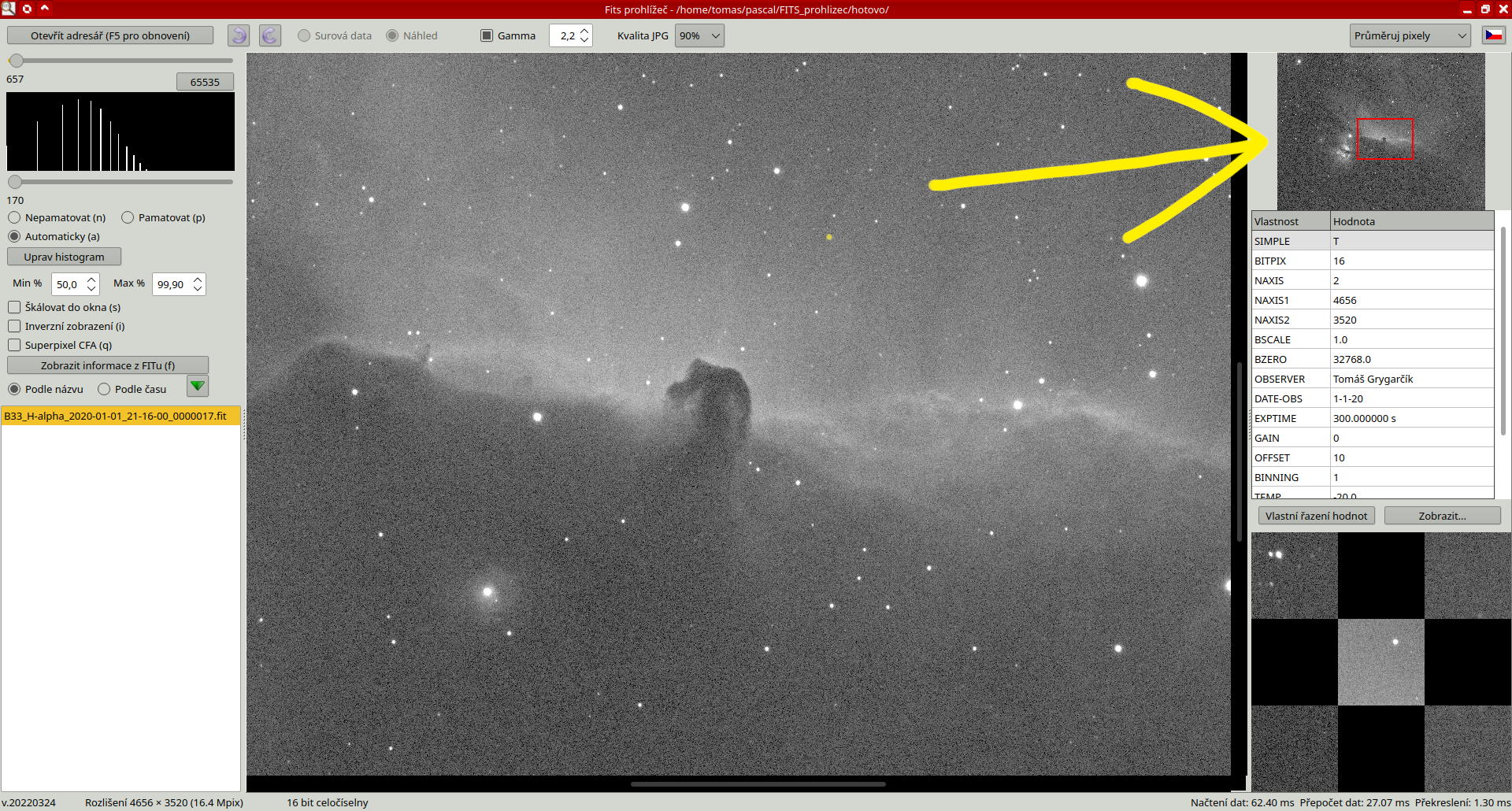The height and width of the screenshot is (811, 1512).
Task: Click the Vlastnost column header
Action: pyautogui.click(x=1290, y=221)
